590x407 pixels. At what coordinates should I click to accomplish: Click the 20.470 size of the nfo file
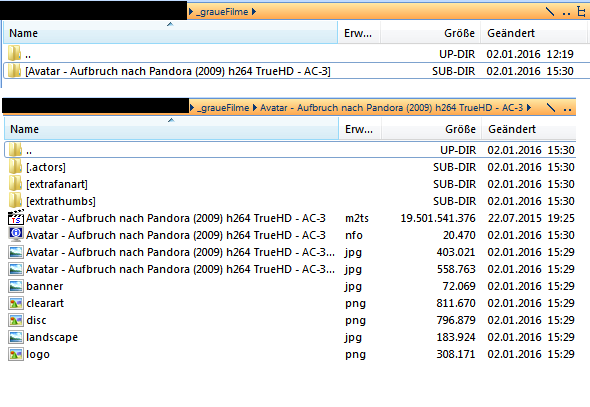coord(459,235)
